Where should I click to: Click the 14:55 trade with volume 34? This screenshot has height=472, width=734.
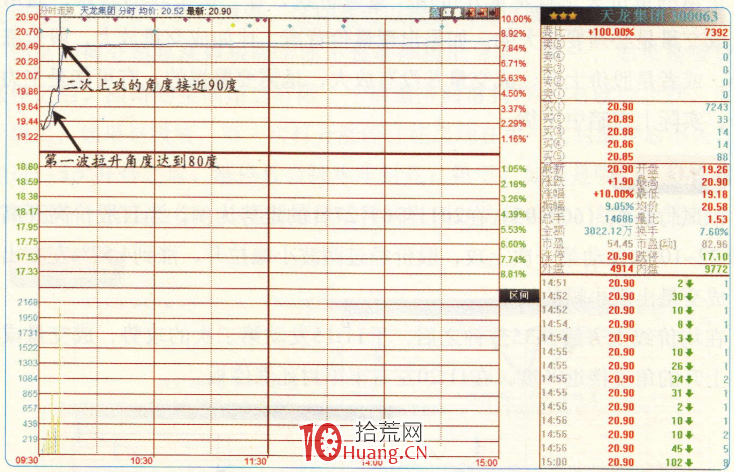click(635, 379)
